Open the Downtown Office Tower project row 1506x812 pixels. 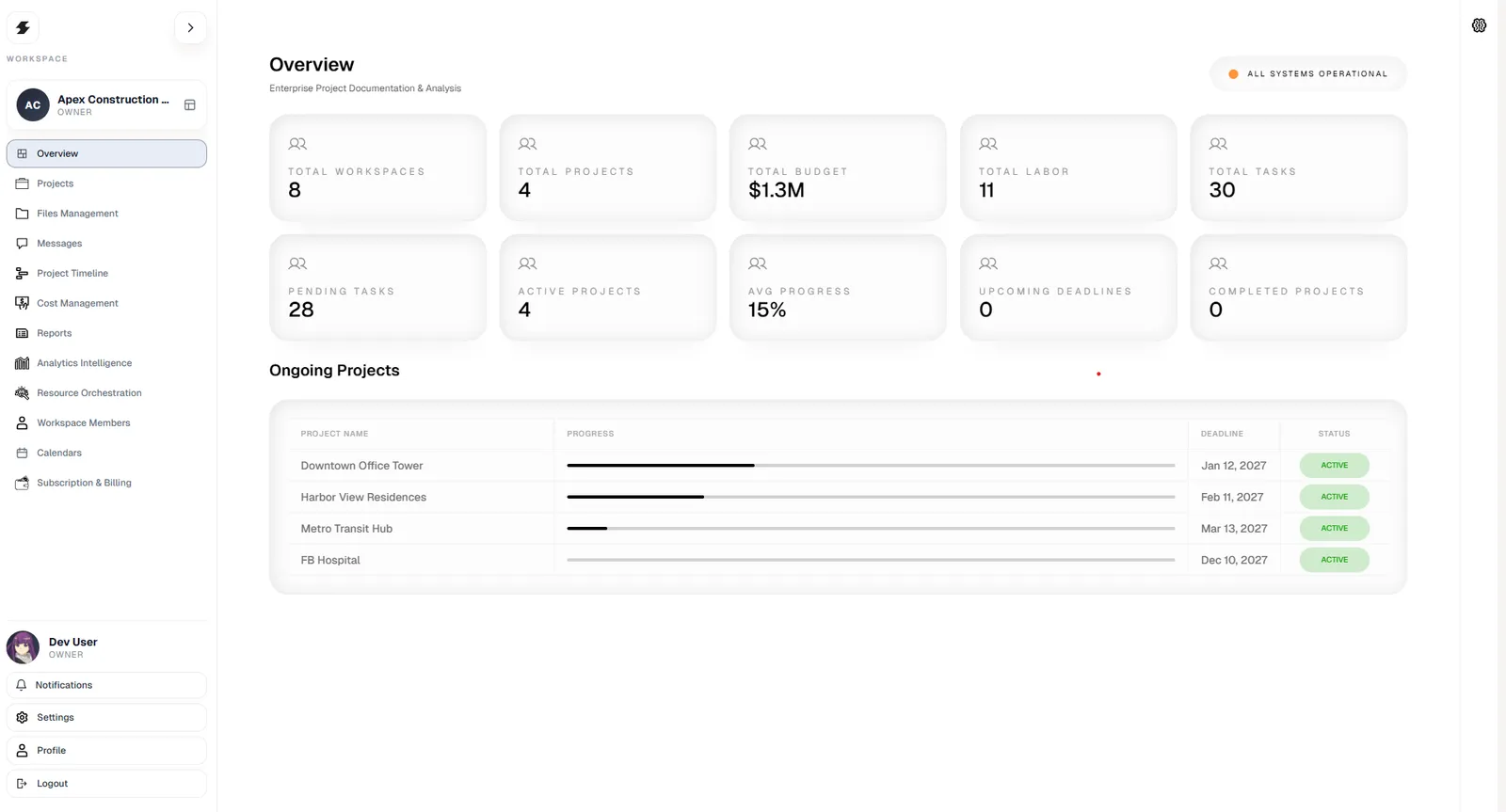pyautogui.click(x=838, y=465)
